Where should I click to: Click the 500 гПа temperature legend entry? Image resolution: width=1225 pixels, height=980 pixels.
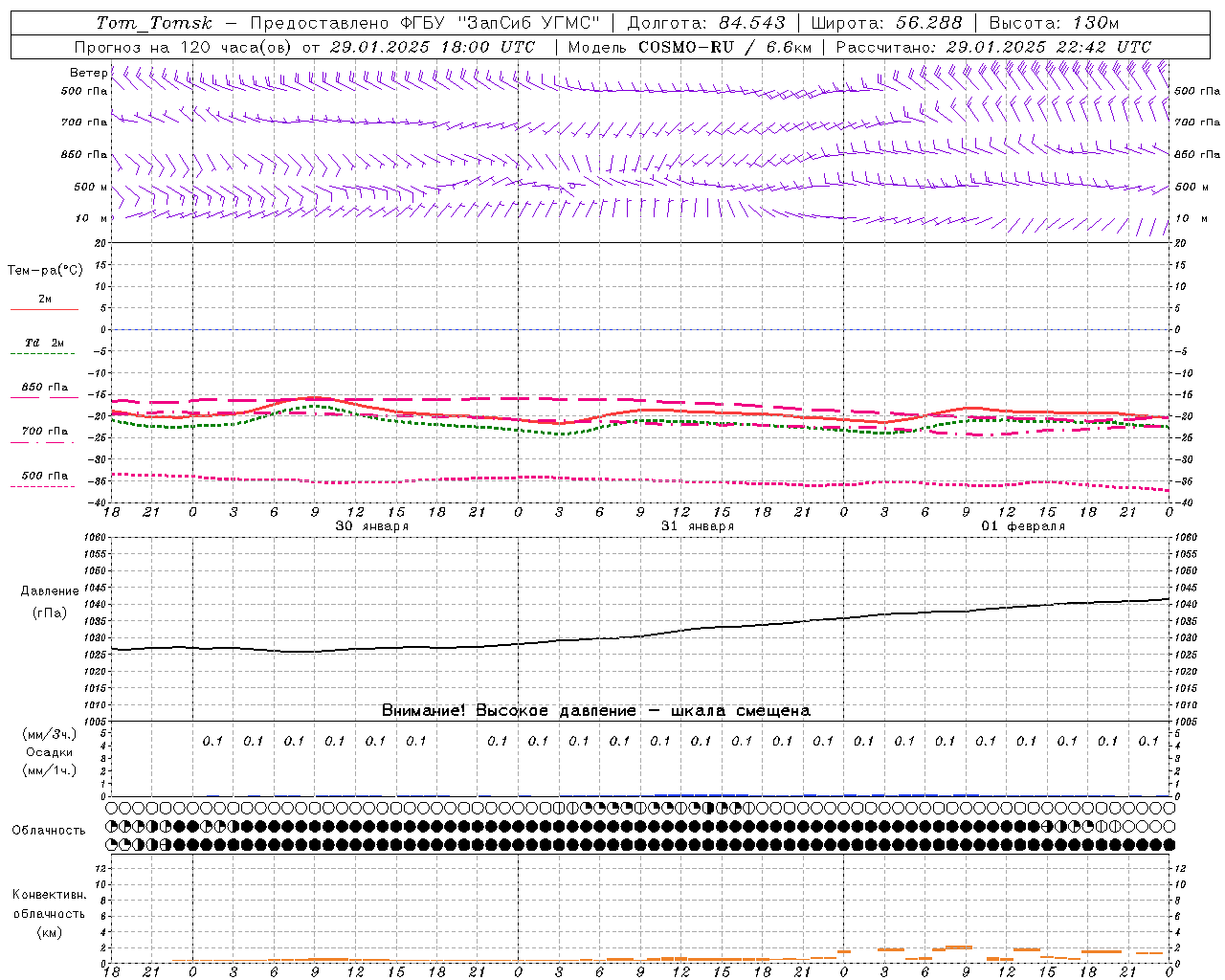pos(45,476)
